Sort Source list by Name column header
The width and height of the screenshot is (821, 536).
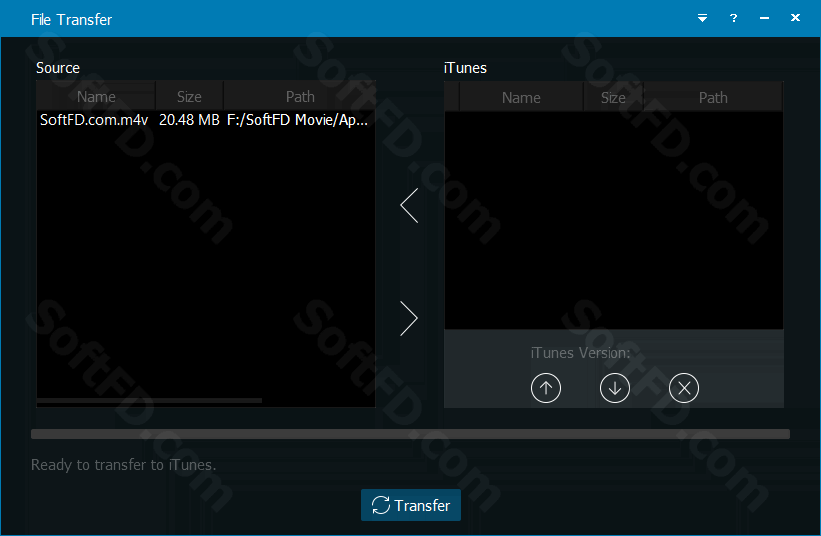click(96, 96)
